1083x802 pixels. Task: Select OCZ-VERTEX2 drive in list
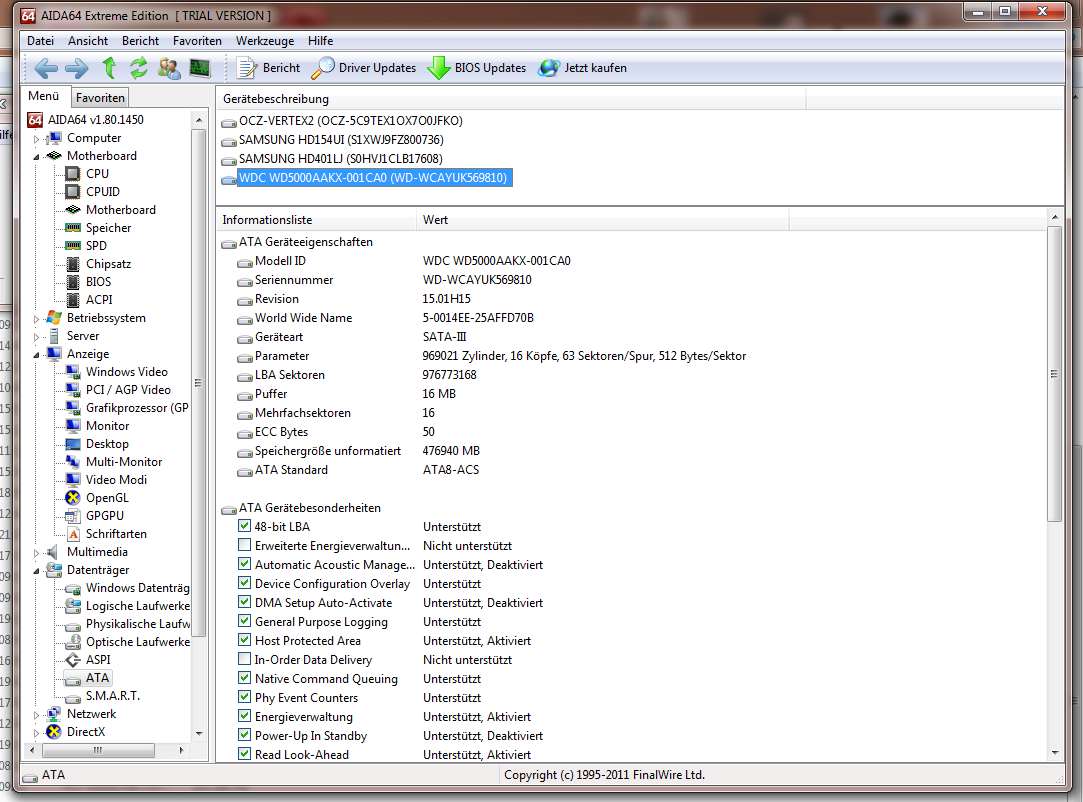click(351, 121)
